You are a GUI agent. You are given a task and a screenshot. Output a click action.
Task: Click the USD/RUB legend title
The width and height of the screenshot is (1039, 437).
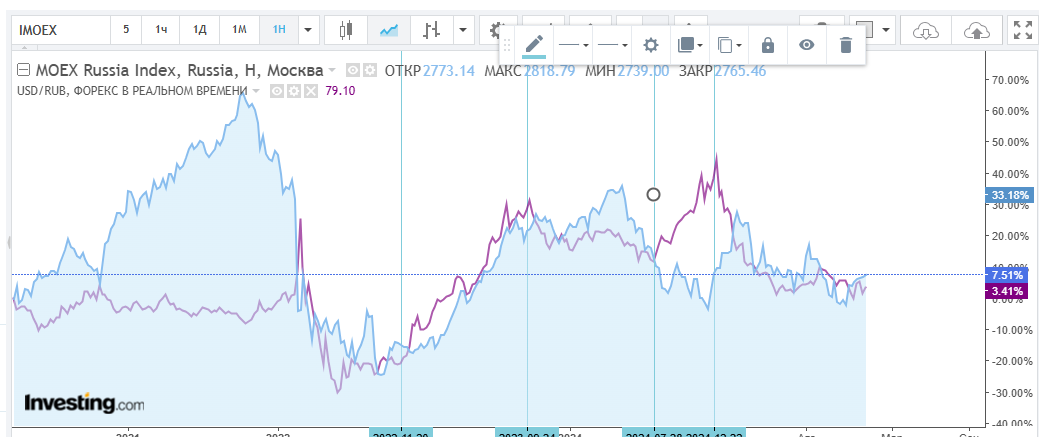pos(133,90)
